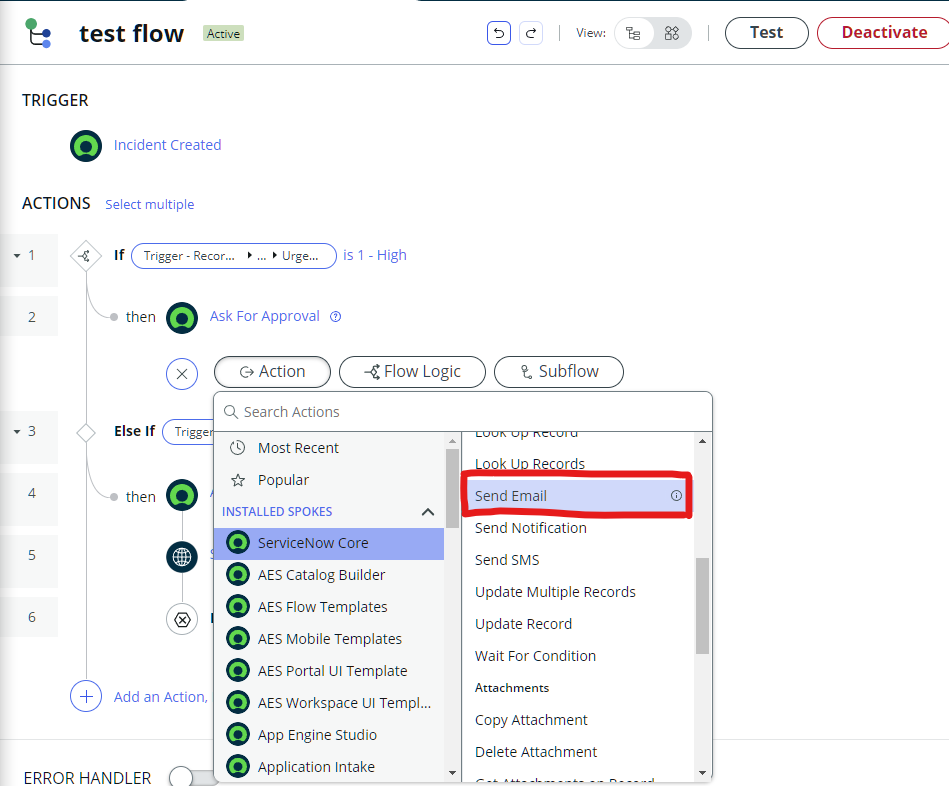Viewport: 949px width, 786px height.
Task: Switch to diagram grid view
Action: pos(672,33)
